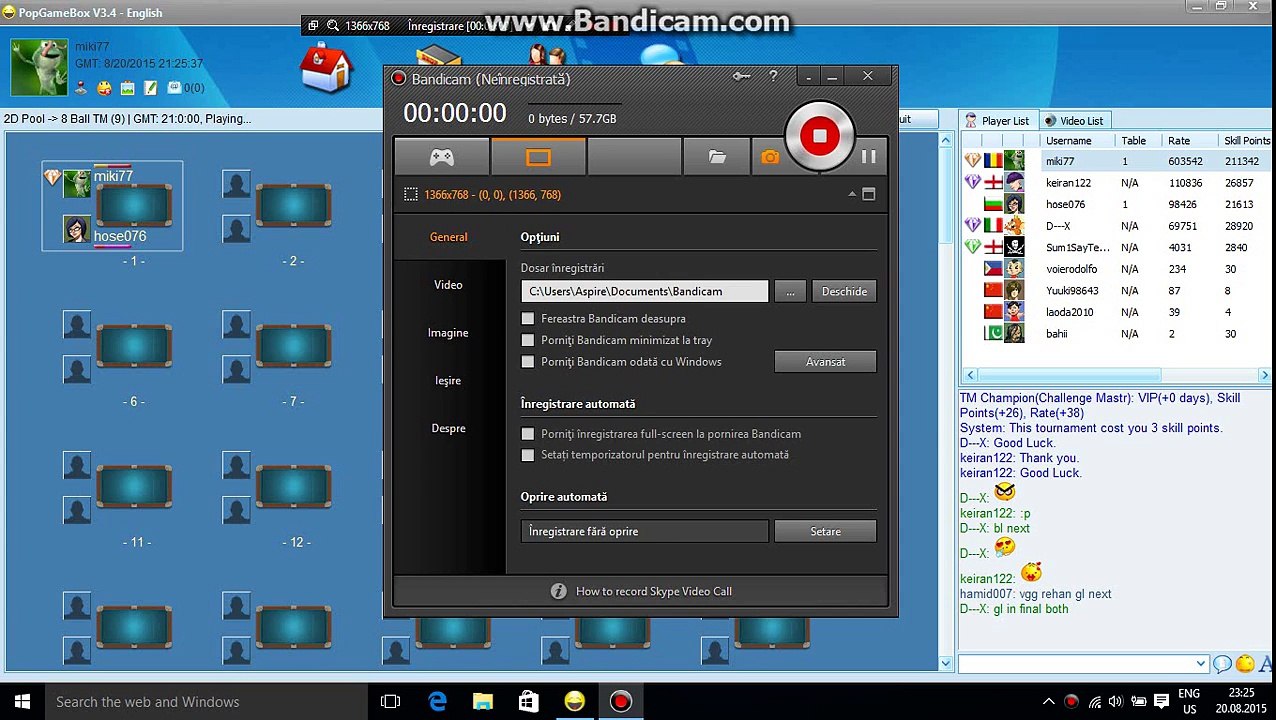Screen dimensions: 1276x720
Task: Click the miki77 frog avatar
Action: (x=39, y=67)
